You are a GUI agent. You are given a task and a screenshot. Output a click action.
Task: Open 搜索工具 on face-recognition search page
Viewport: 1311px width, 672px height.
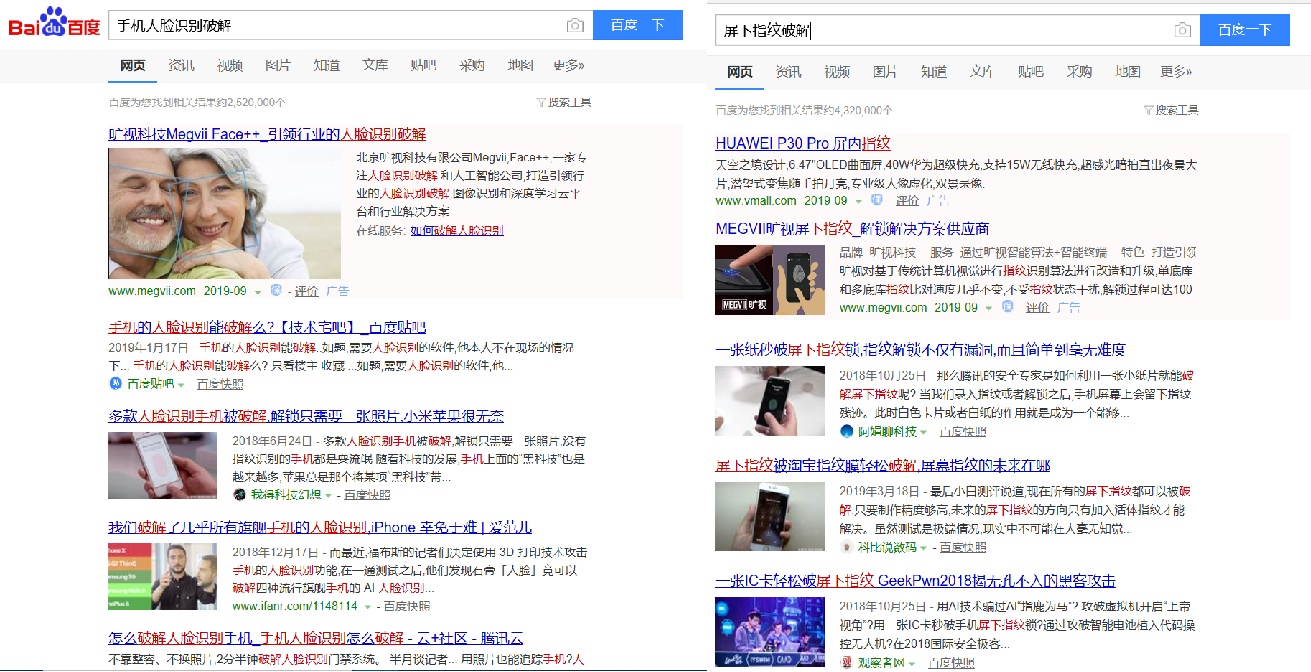pyautogui.click(x=564, y=102)
